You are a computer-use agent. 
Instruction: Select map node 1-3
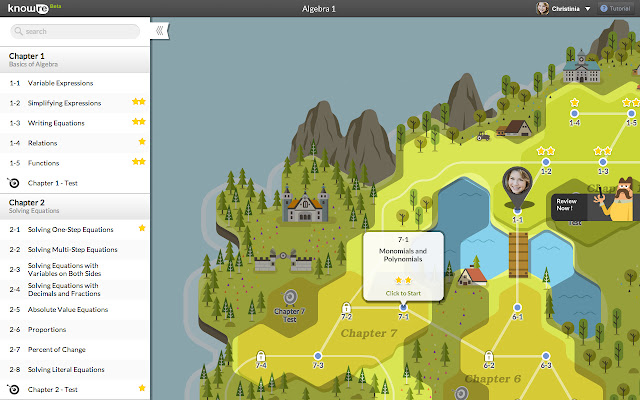(603, 162)
